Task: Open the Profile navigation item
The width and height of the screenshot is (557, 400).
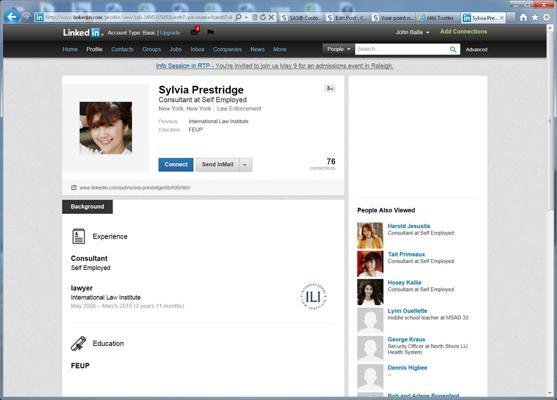Action: (x=94, y=49)
